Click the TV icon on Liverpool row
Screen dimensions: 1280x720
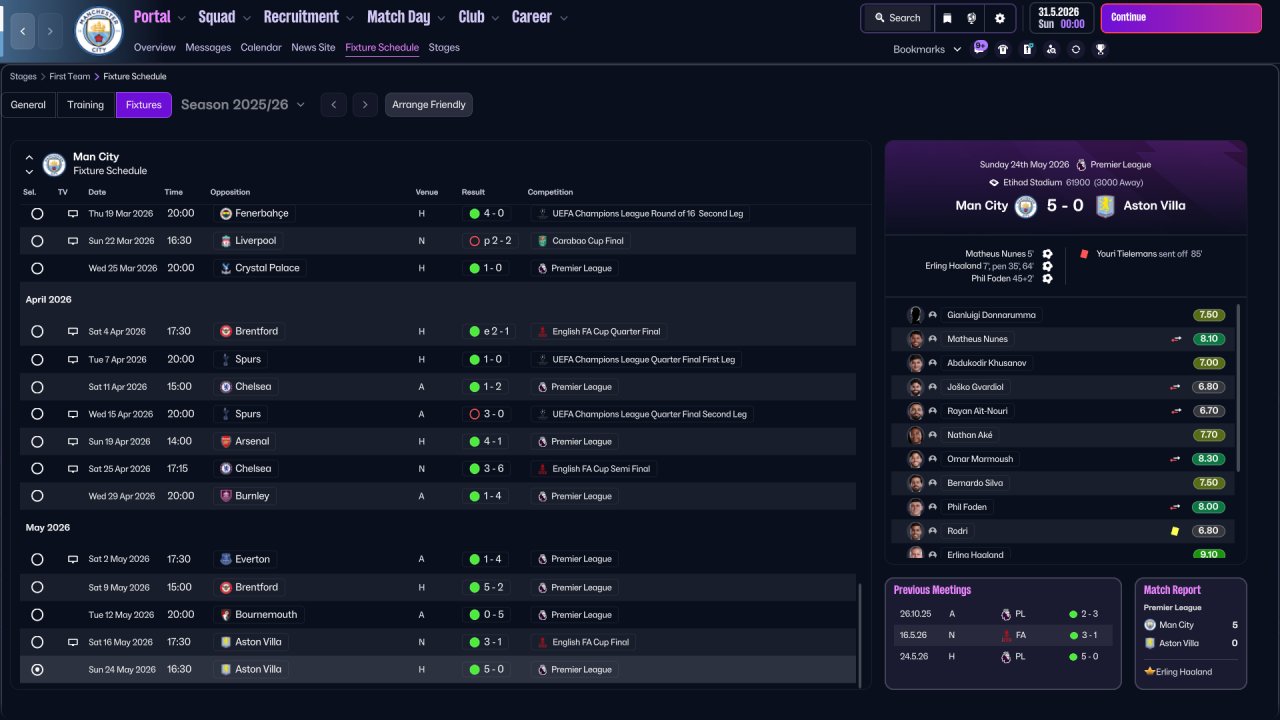tap(72, 241)
